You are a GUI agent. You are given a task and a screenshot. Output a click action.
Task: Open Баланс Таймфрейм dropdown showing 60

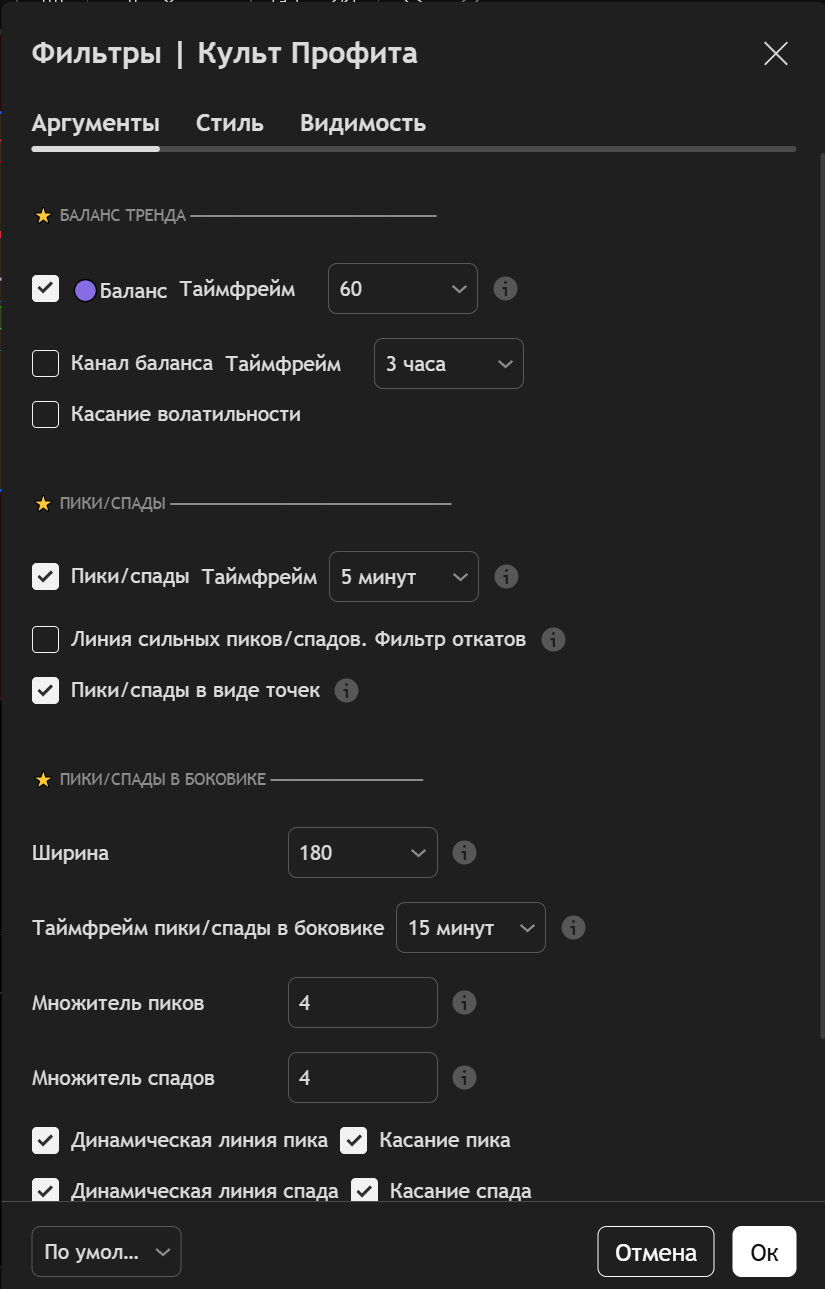point(402,289)
